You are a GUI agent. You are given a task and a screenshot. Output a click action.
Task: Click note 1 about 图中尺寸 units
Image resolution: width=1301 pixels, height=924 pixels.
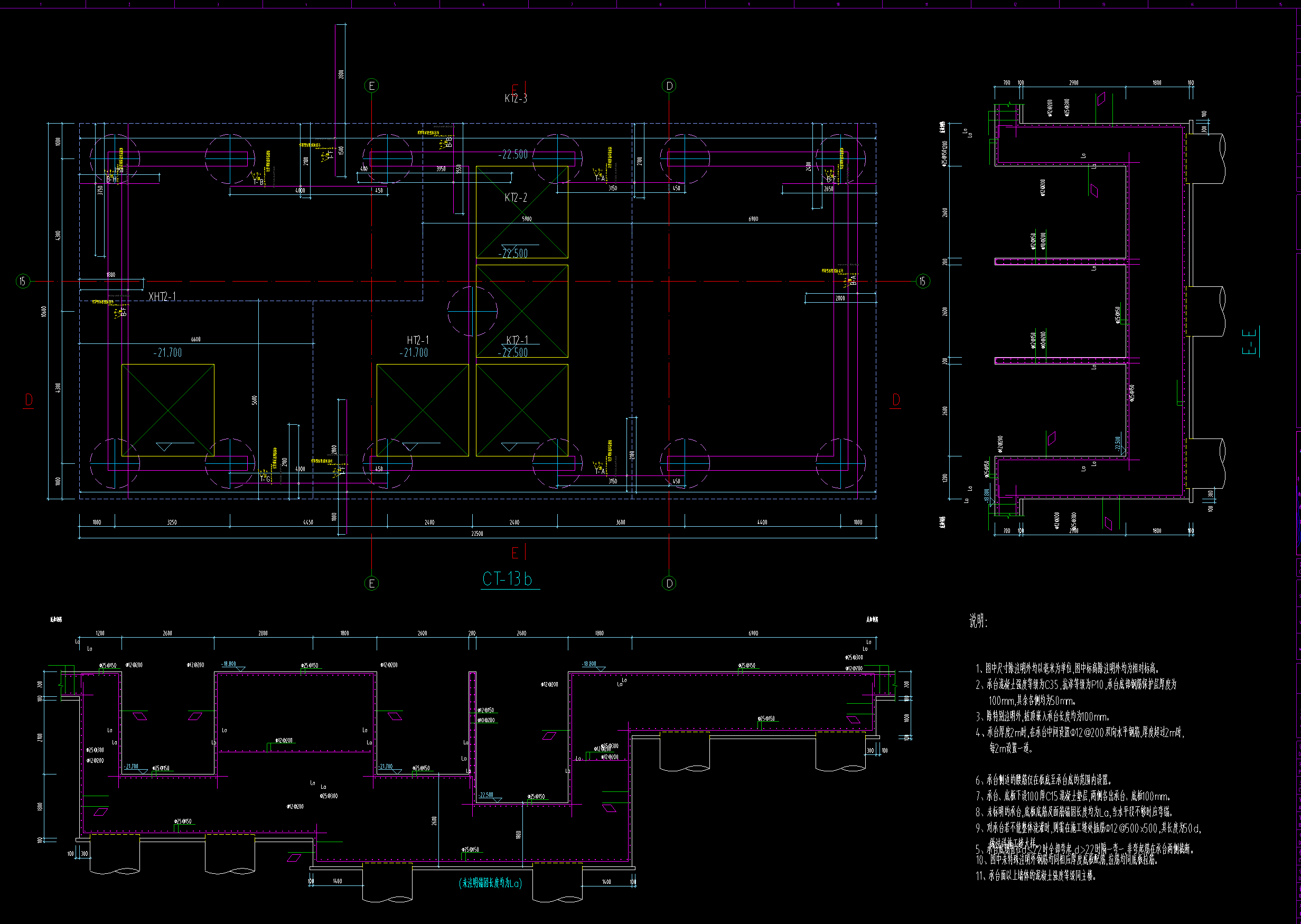coord(1067,668)
